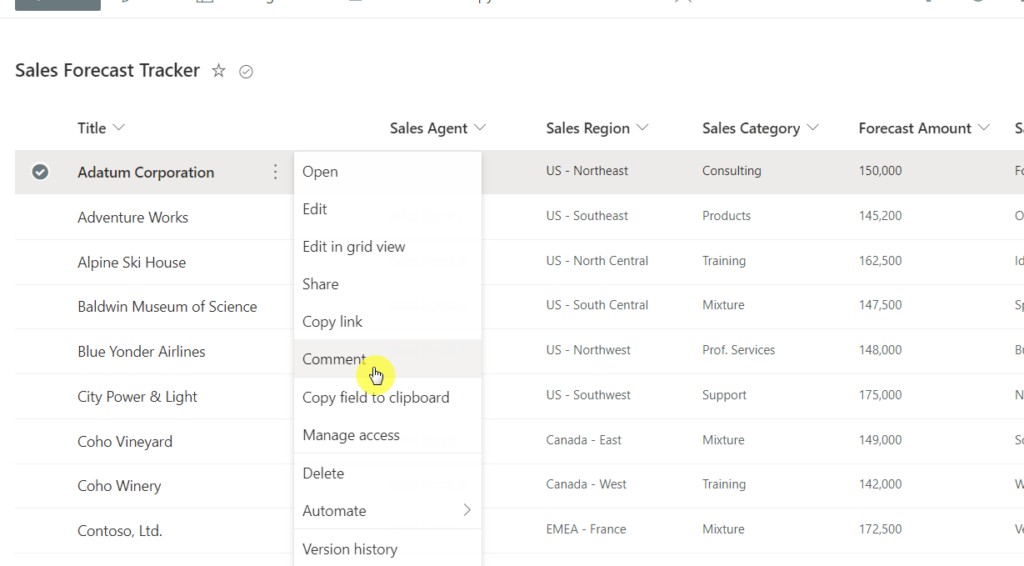Choose Open from the context menu
This screenshot has width=1024, height=566.
pyautogui.click(x=388, y=172)
